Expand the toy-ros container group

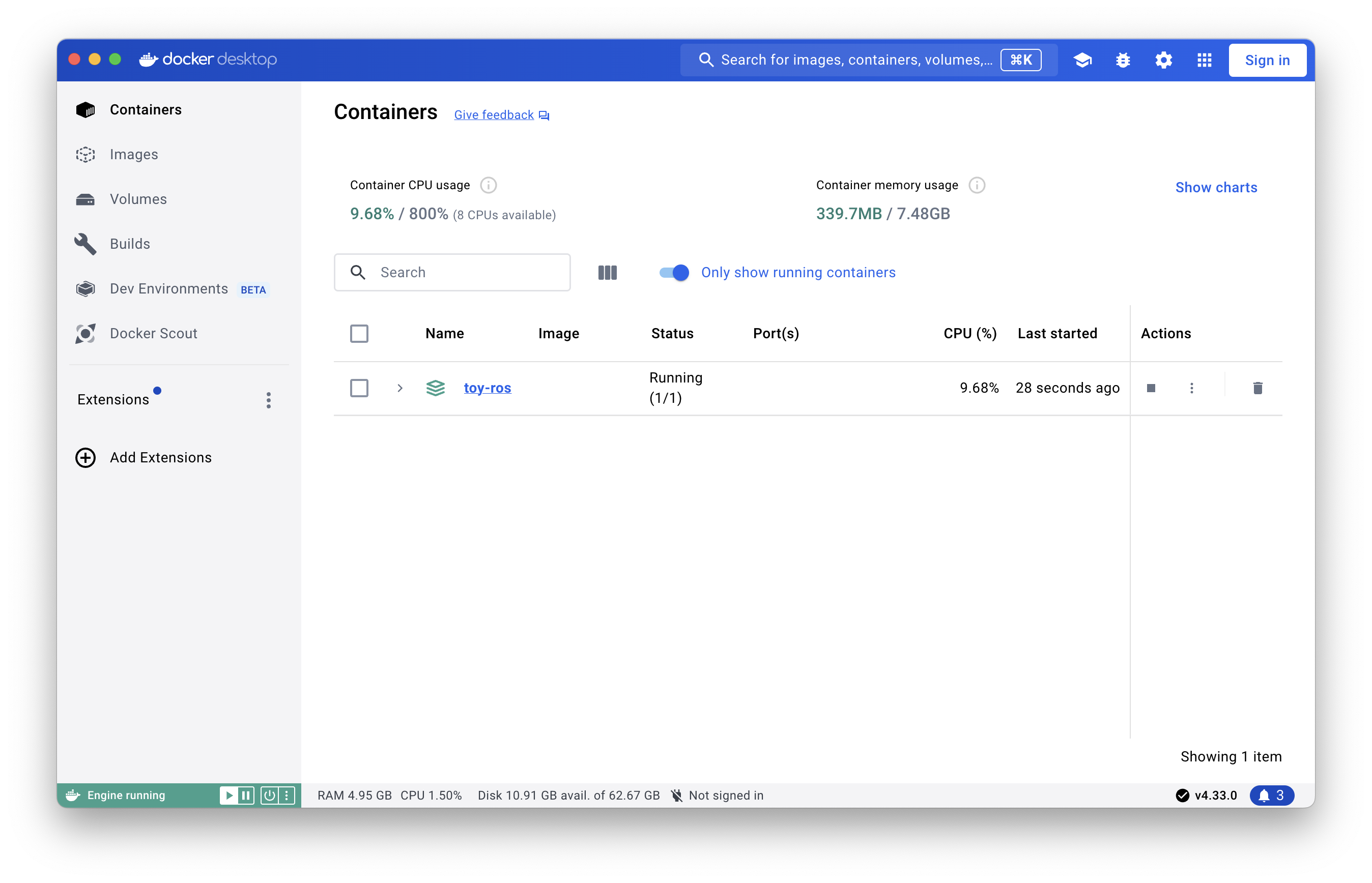coord(400,388)
